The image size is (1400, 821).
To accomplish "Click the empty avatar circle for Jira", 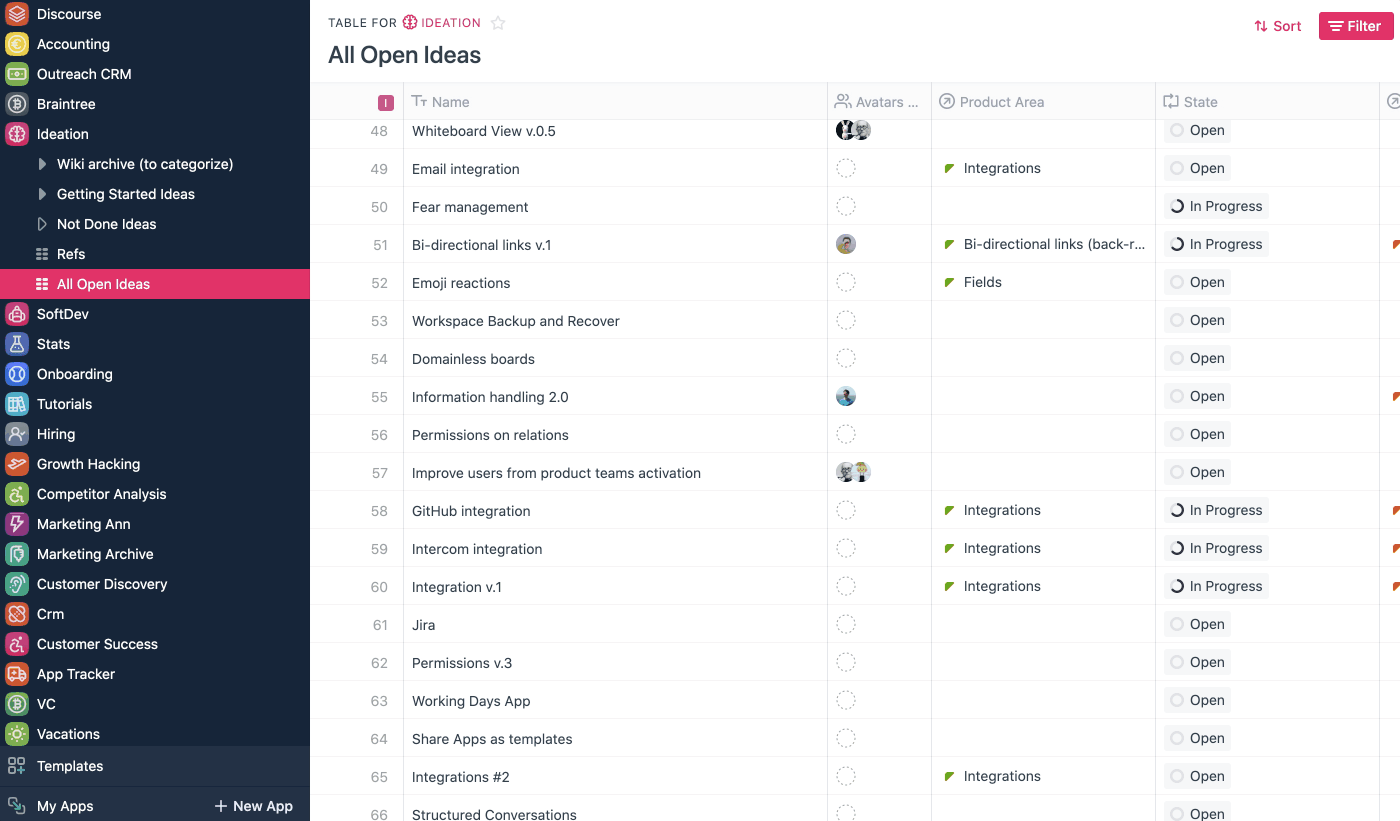I will coord(846,625).
